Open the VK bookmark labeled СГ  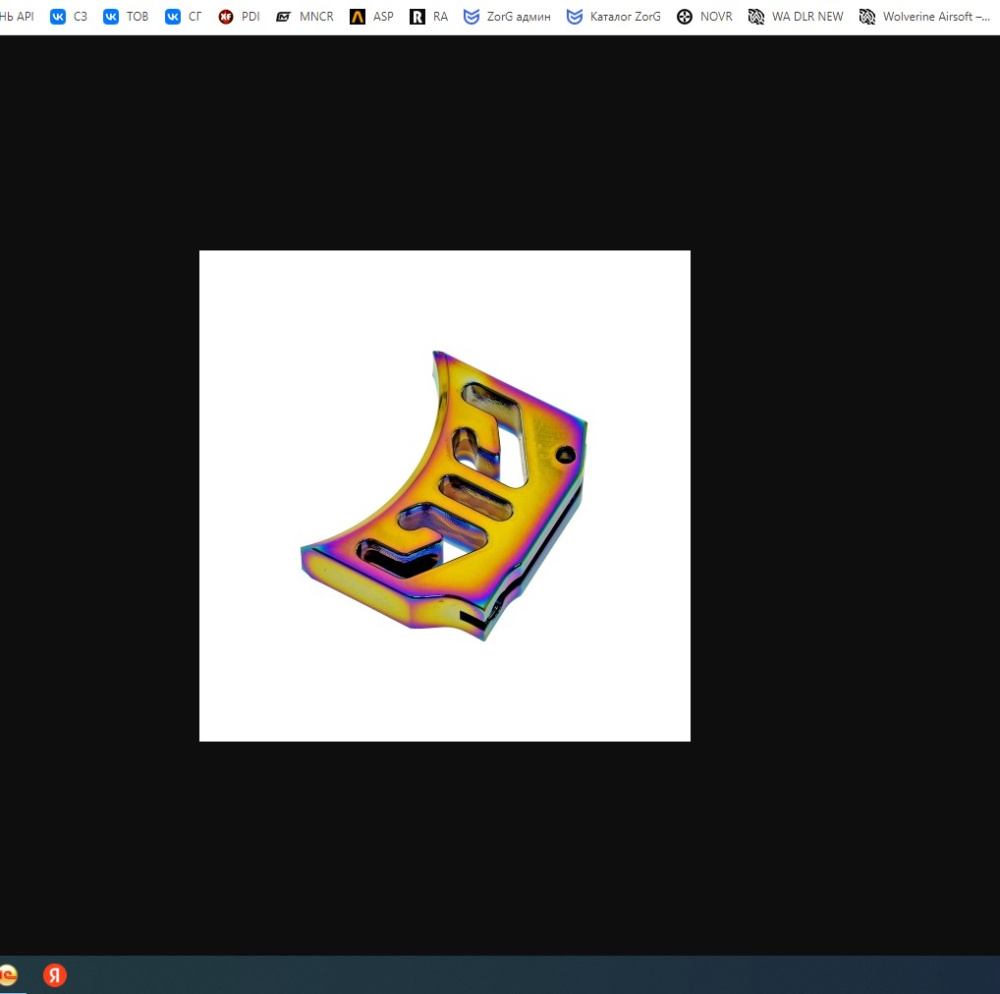point(183,17)
